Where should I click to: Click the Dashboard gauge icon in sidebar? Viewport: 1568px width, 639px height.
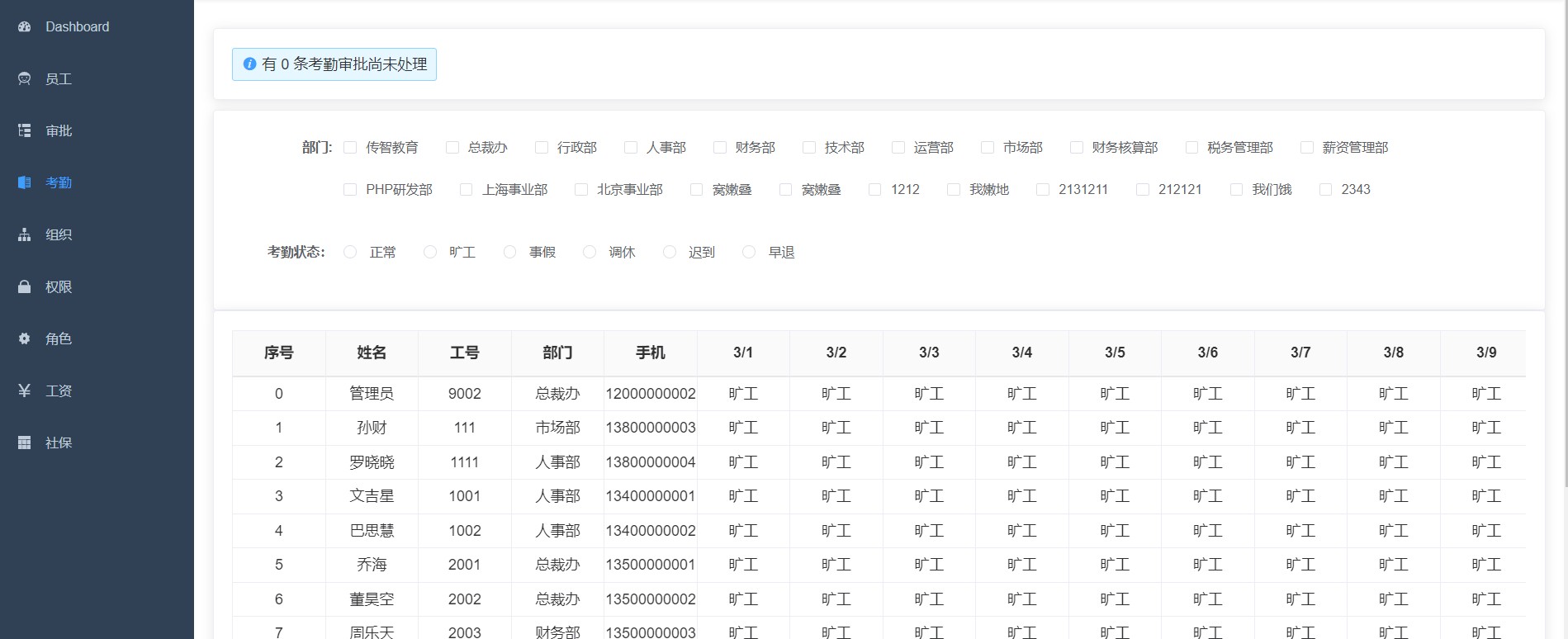pos(25,26)
